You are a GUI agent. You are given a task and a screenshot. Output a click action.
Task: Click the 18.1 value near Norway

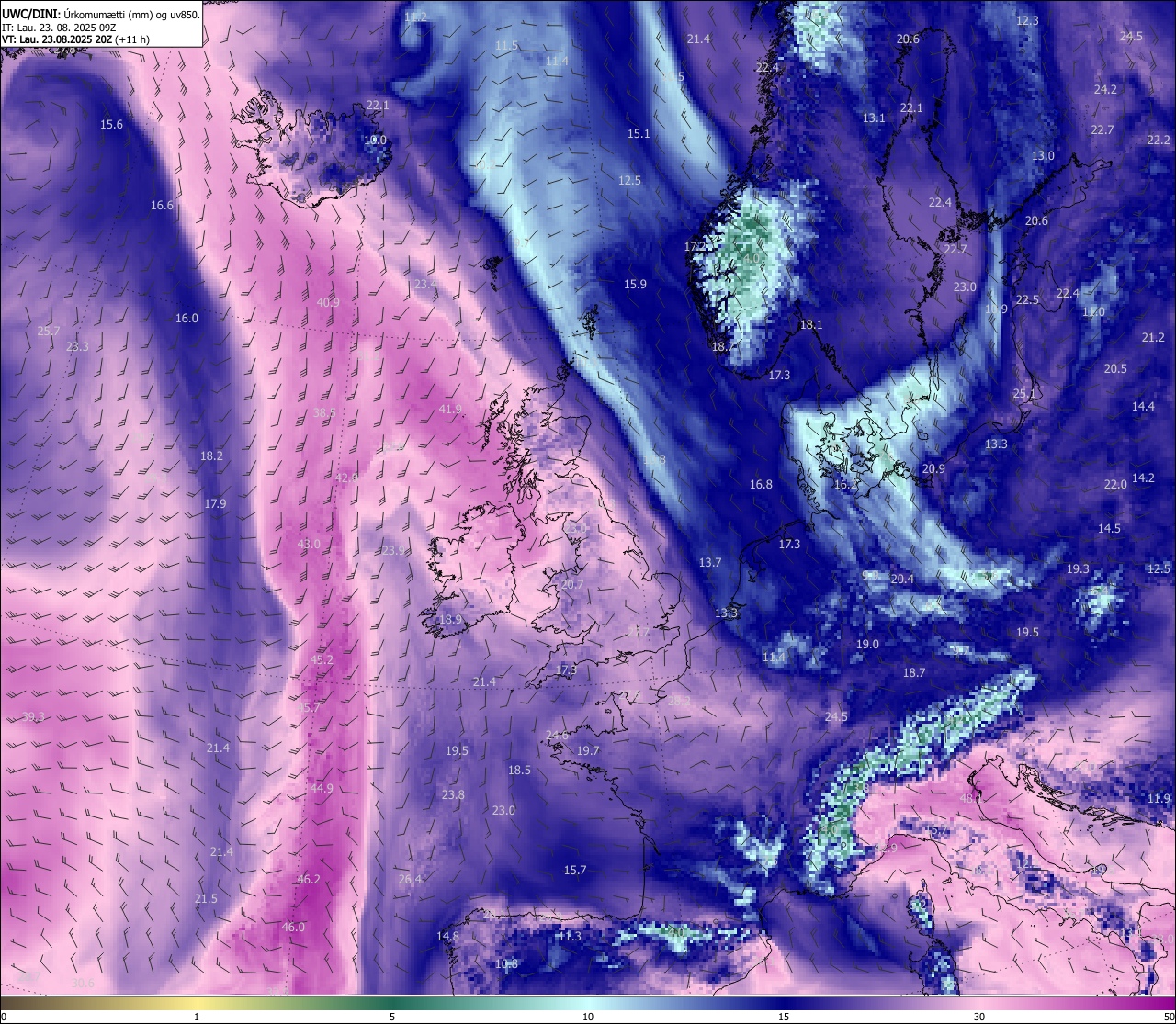[811, 324]
